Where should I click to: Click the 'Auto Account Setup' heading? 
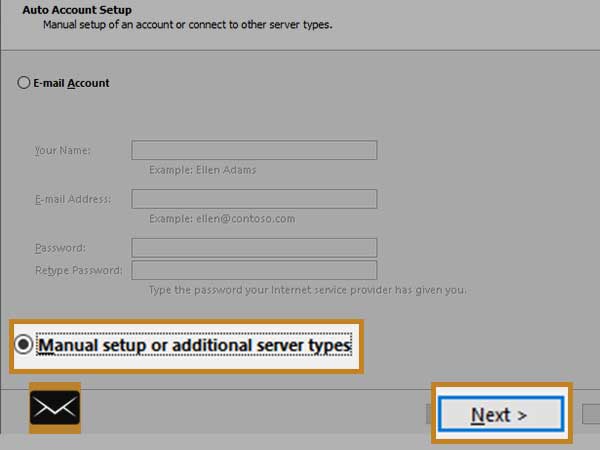(x=77, y=10)
